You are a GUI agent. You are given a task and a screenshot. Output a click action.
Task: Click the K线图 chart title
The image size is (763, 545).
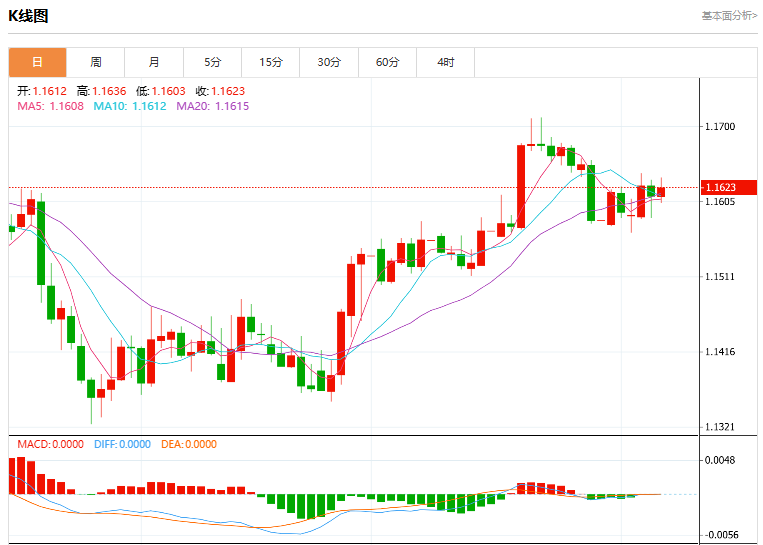coord(28,16)
